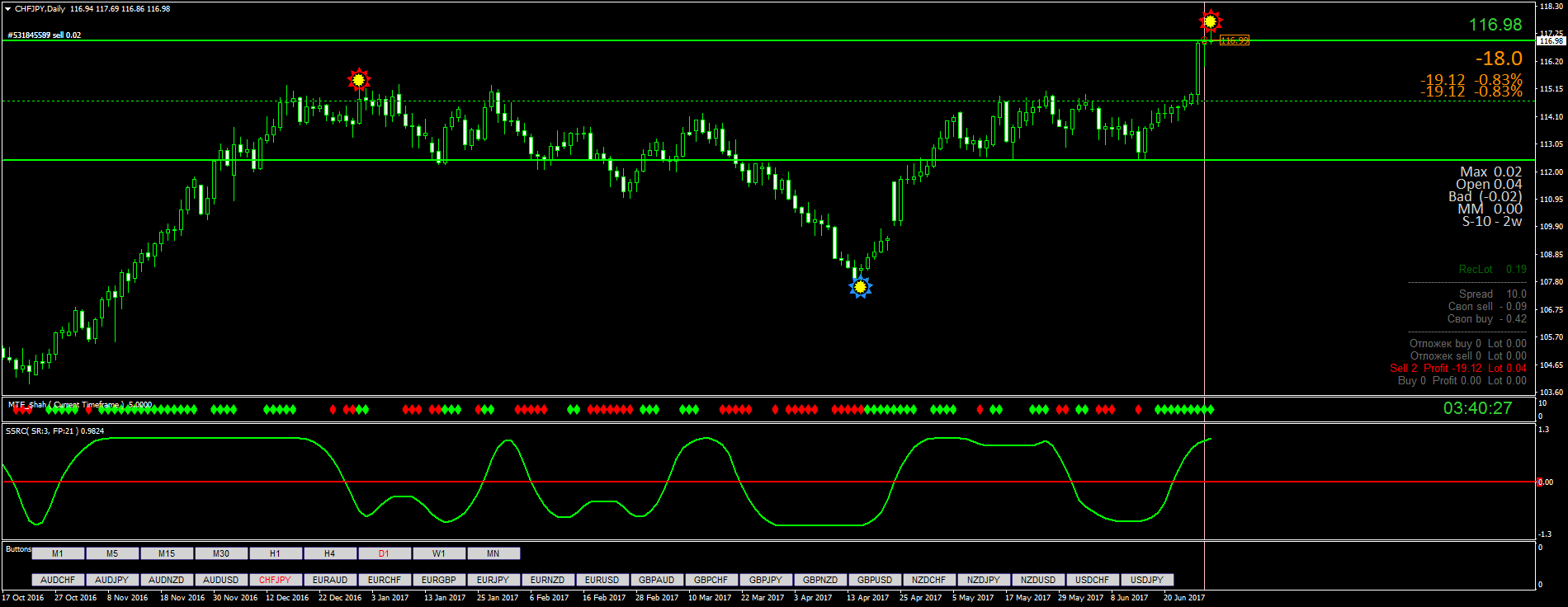This screenshot has height=607, width=1568.
Task: Click the large green 116.98 price text
Action: 1495,25
